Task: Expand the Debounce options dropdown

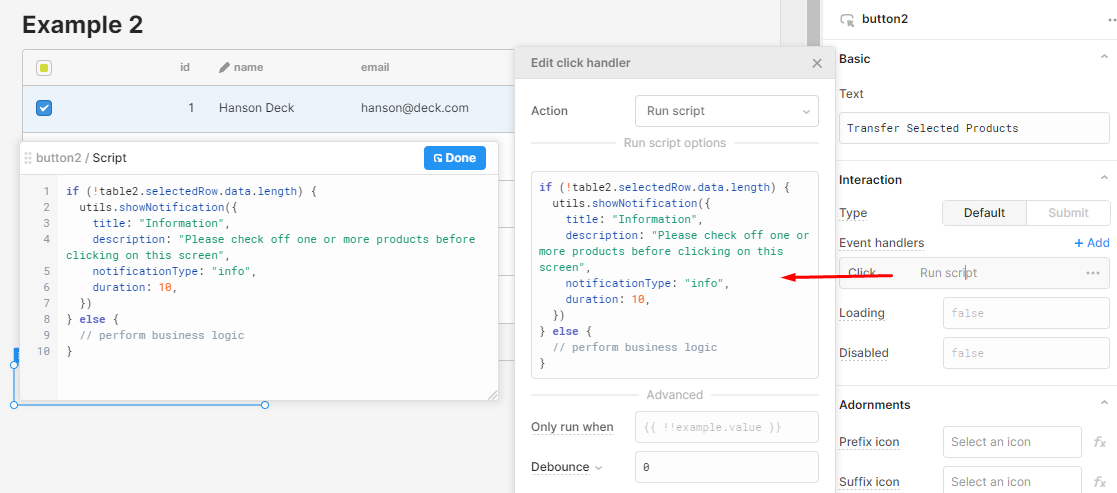Action: (x=599, y=467)
